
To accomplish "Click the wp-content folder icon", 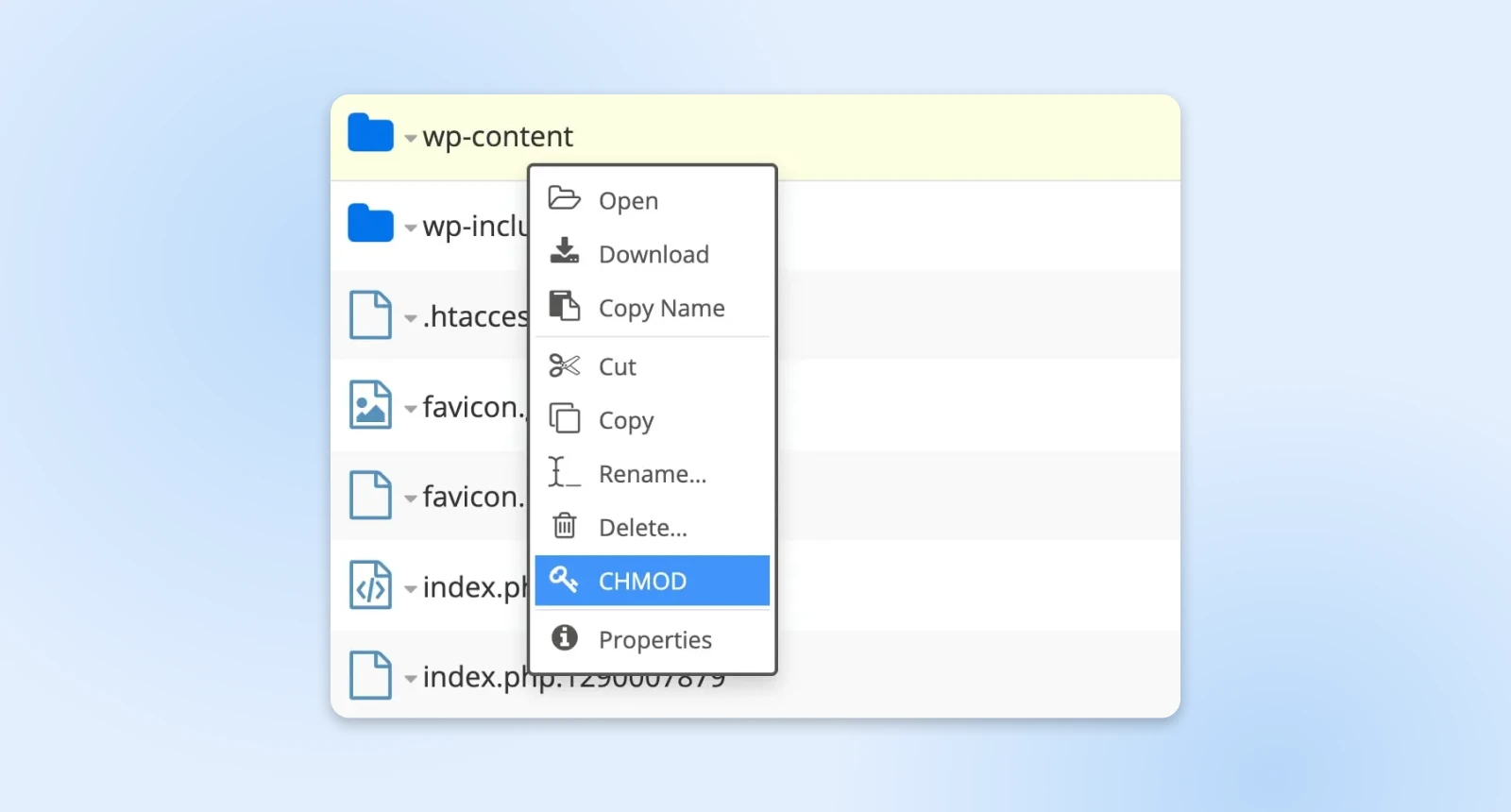I will 370,132.
